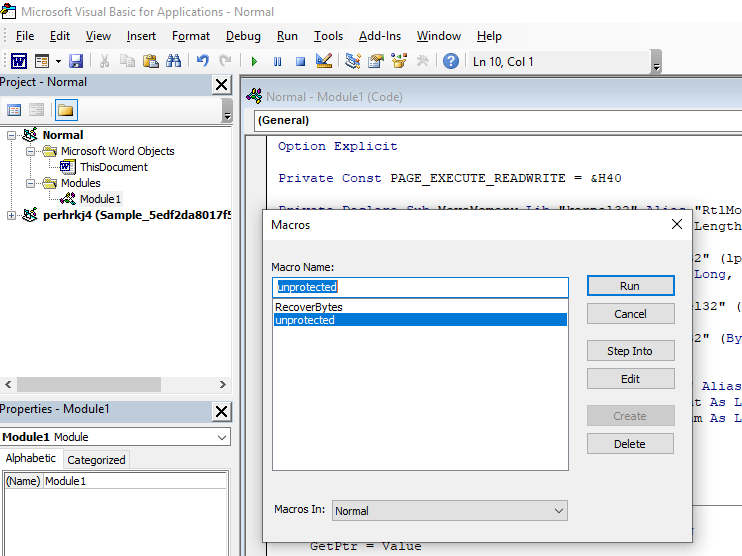This screenshot has height=556, width=742.
Task: Toggle Design Mode icon in the toolbar
Action: [324, 61]
